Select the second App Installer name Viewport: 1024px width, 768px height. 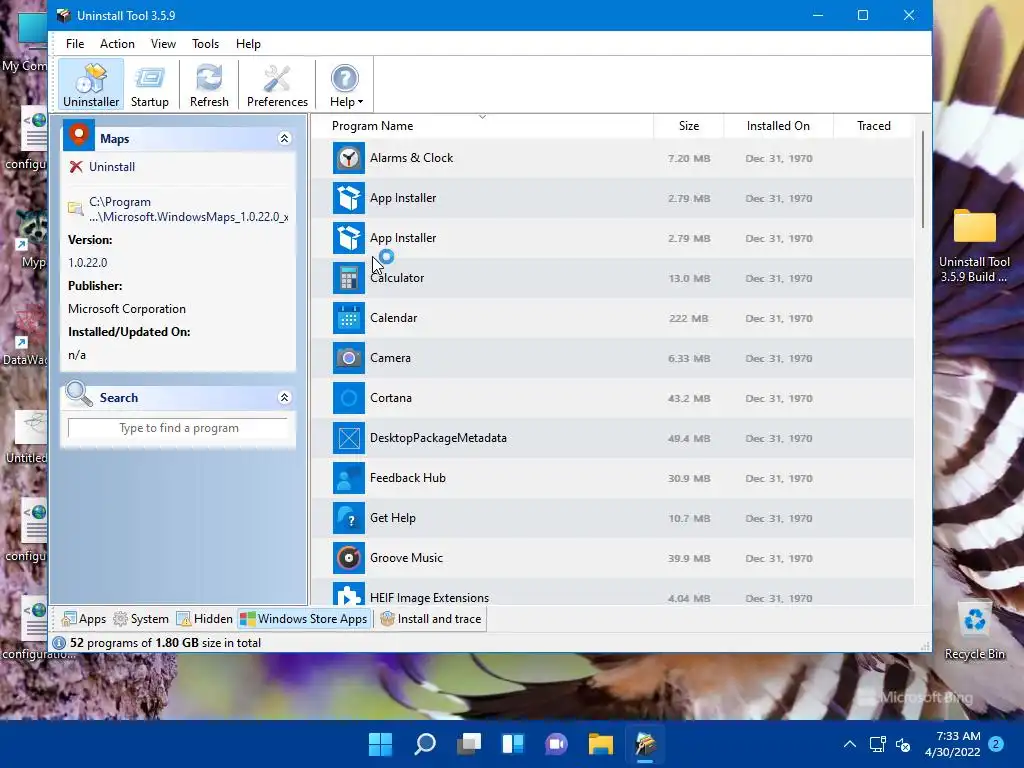point(403,238)
